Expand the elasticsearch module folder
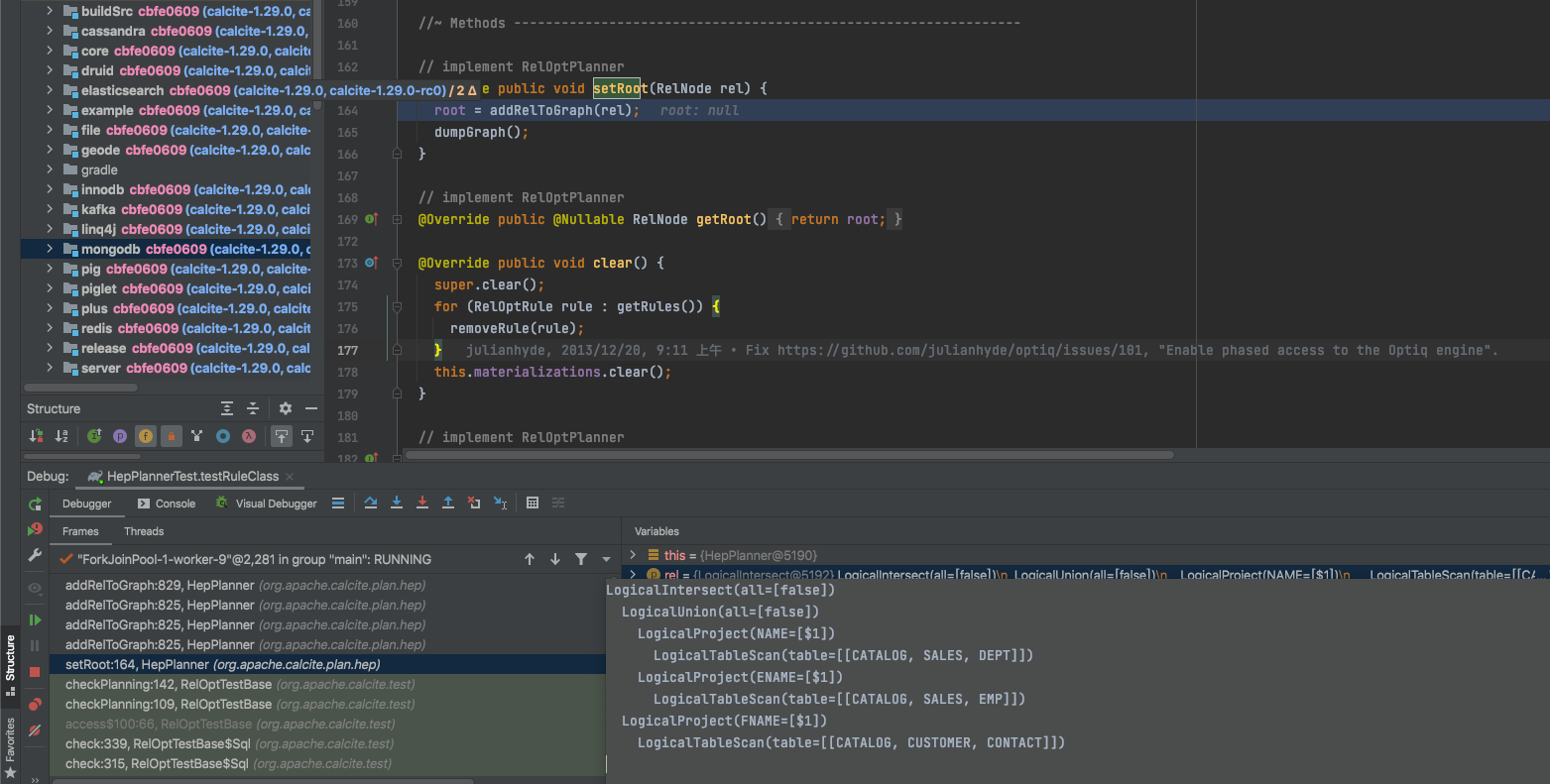The image size is (1550, 784). pyautogui.click(x=50, y=90)
